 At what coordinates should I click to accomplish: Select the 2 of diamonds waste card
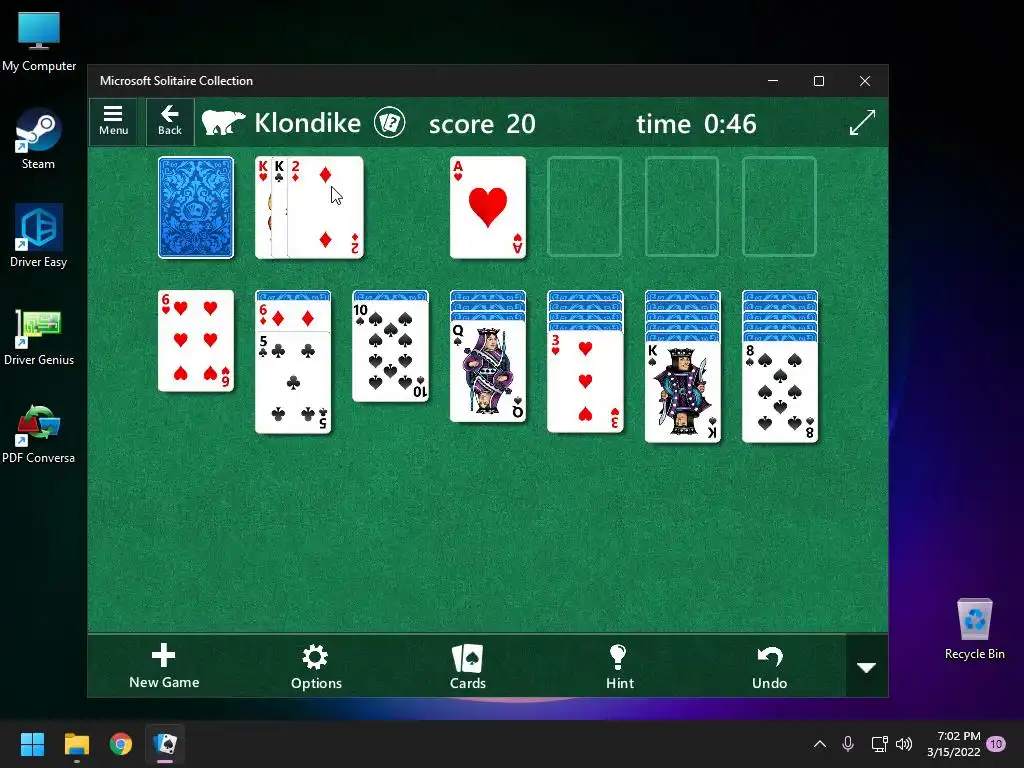pyautogui.click(x=325, y=208)
